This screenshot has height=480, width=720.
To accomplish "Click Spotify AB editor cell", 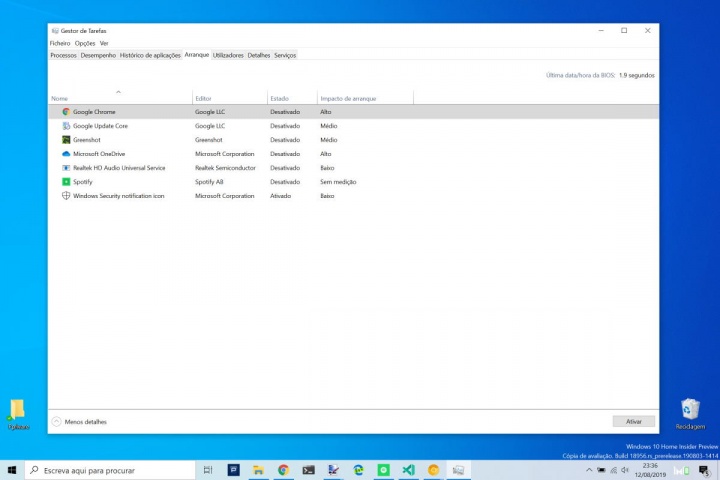I will pyautogui.click(x=209, y=182).
